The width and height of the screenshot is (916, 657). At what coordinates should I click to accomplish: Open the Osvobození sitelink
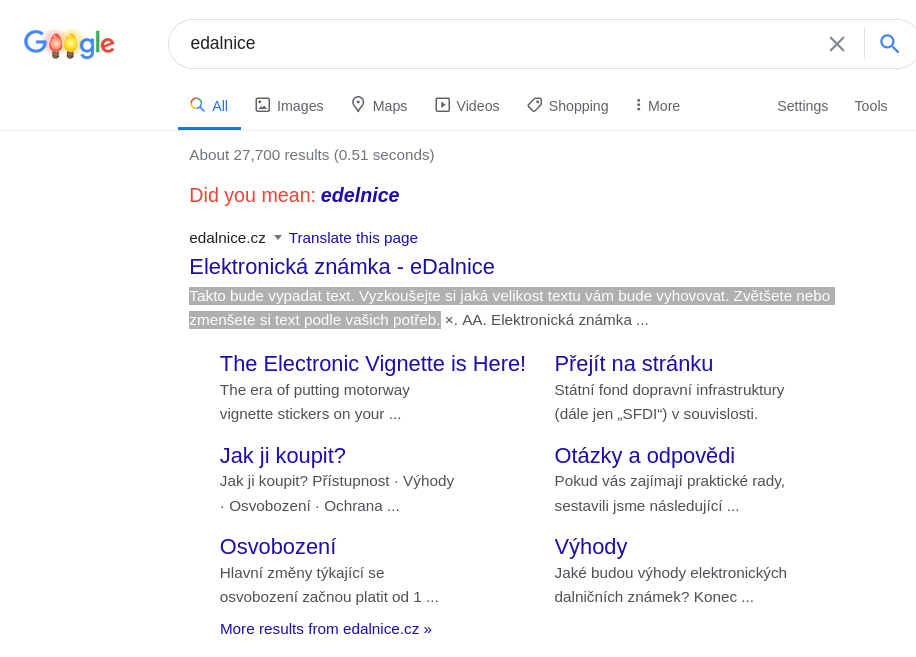277,547
